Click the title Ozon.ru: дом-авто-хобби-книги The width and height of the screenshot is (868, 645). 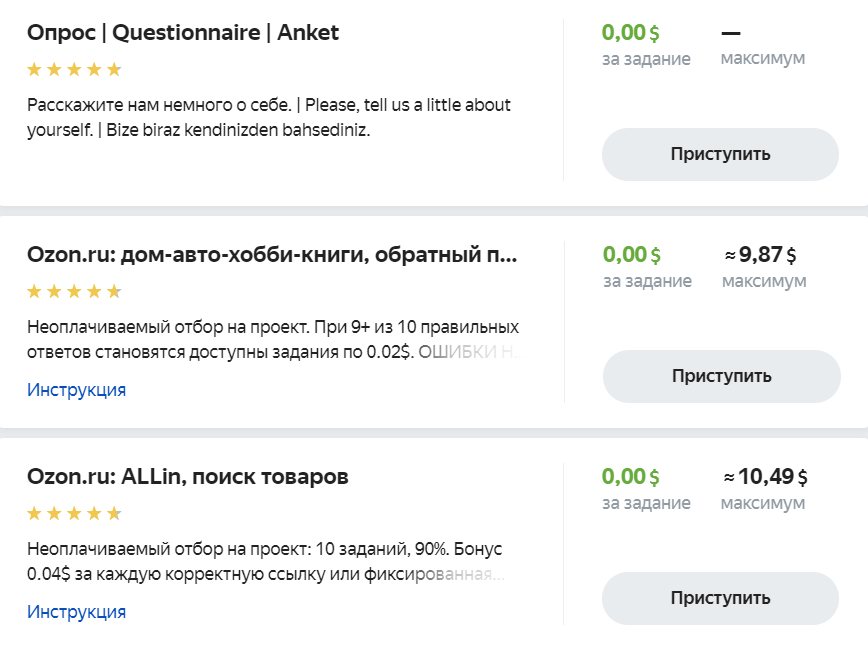pyautogui.click(x=272, y=255)
